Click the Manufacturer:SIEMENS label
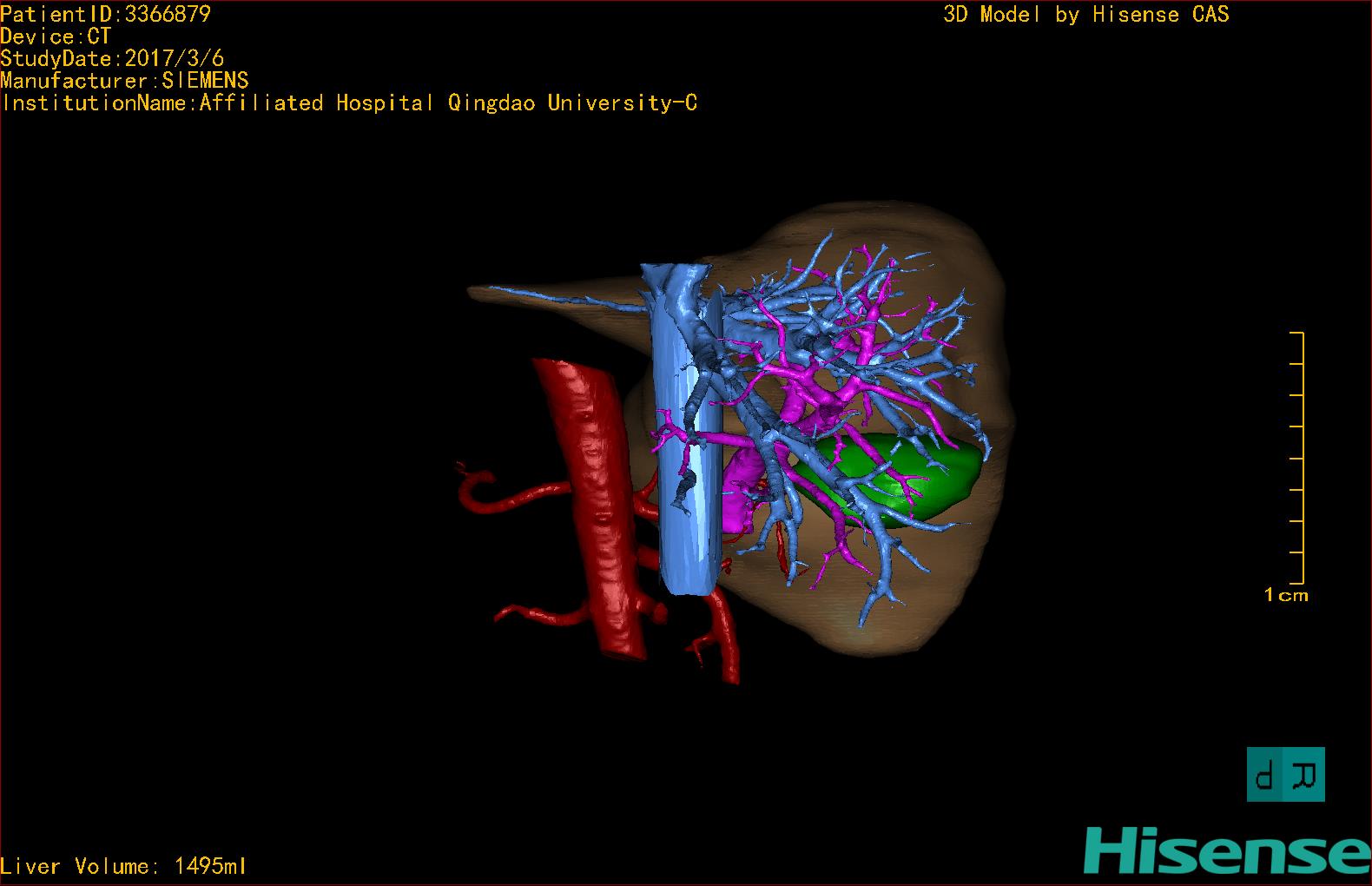Screen dimensions: 1372x886 tap(124, 81)
